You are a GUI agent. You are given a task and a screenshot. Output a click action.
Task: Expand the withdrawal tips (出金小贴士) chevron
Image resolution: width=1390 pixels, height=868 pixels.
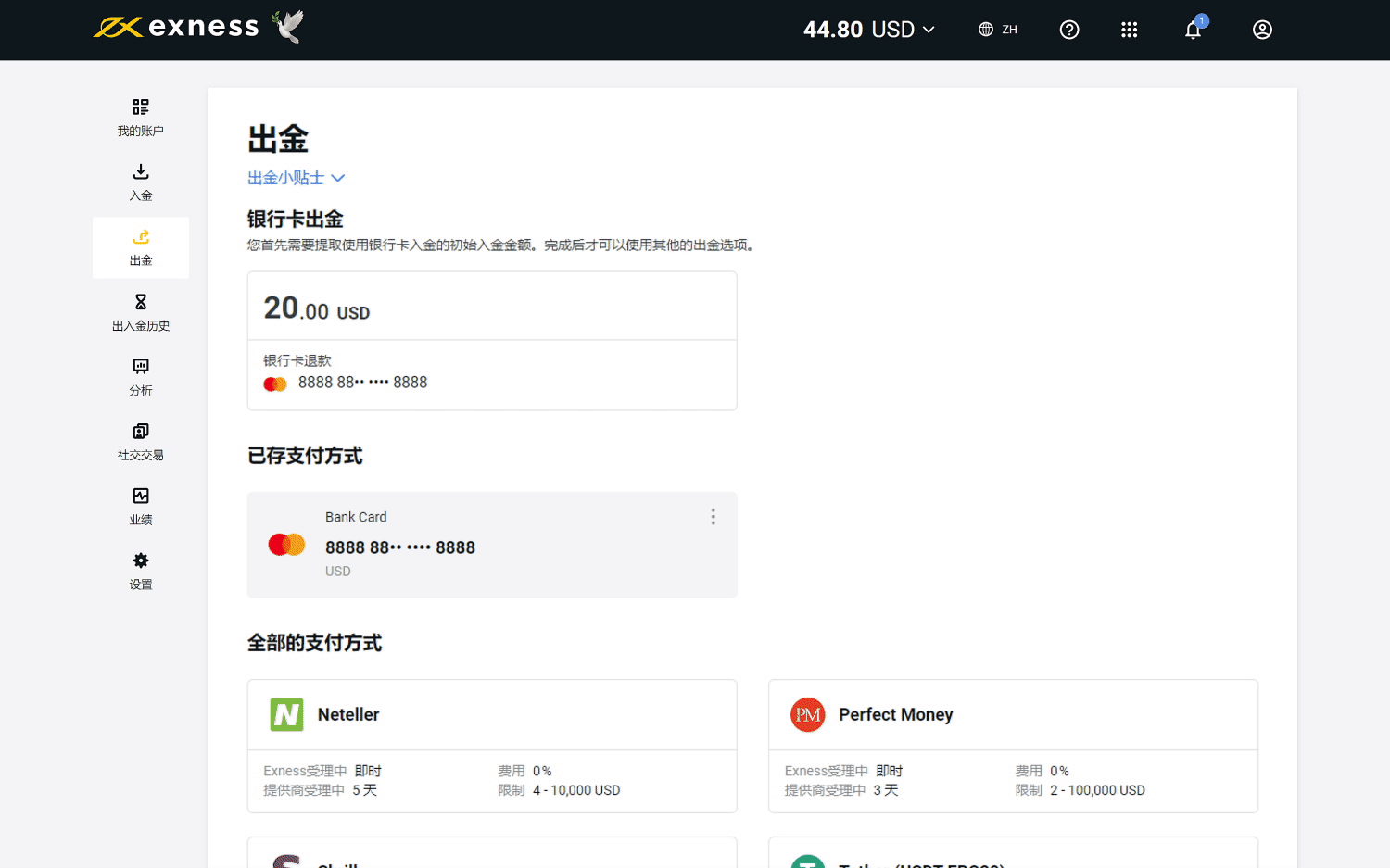(x=337, y=178)
